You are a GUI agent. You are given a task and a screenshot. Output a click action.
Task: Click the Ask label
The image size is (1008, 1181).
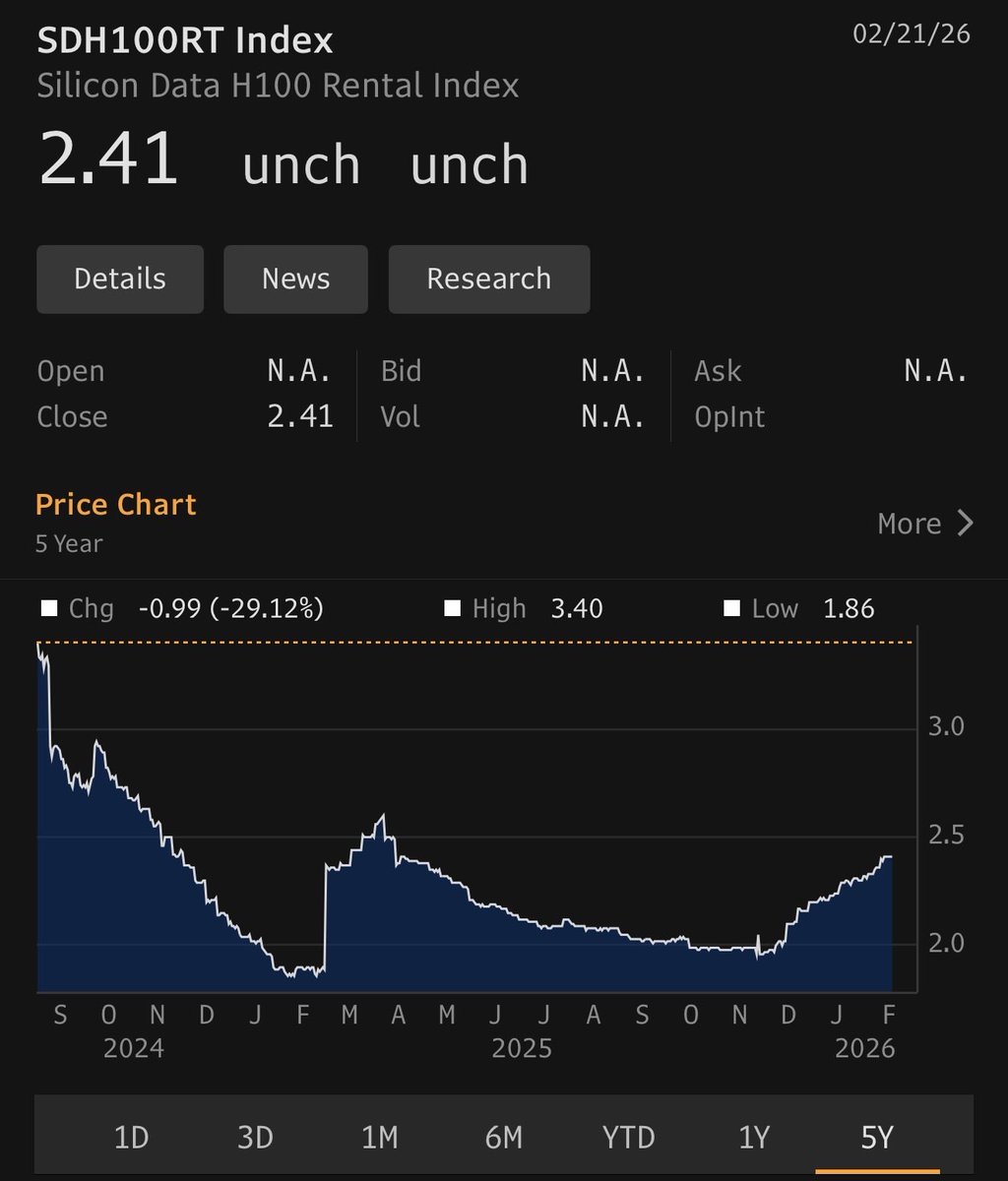(718, 371)
